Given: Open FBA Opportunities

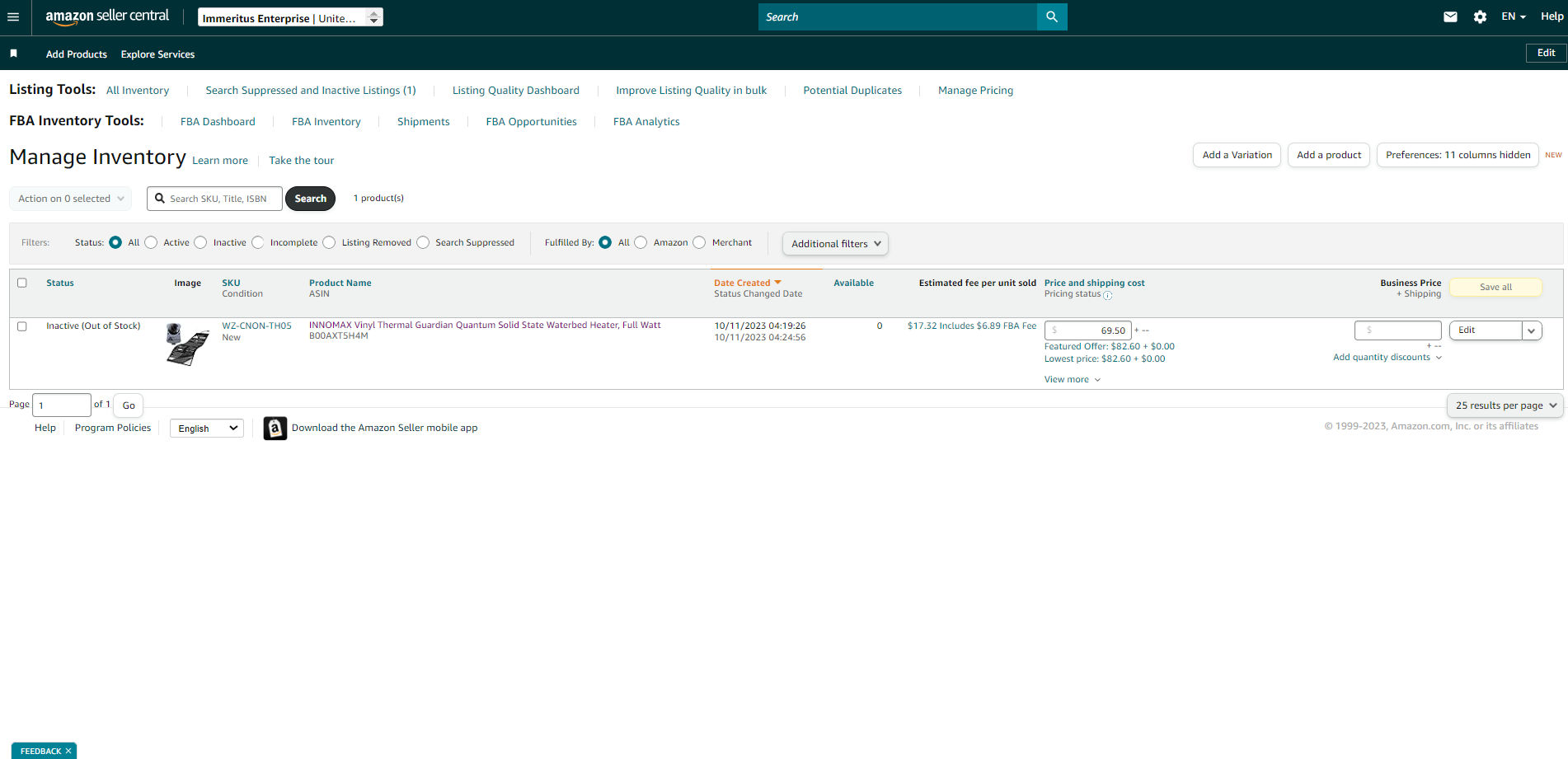Looking at the screenshot, I should [x=532, y=122].
